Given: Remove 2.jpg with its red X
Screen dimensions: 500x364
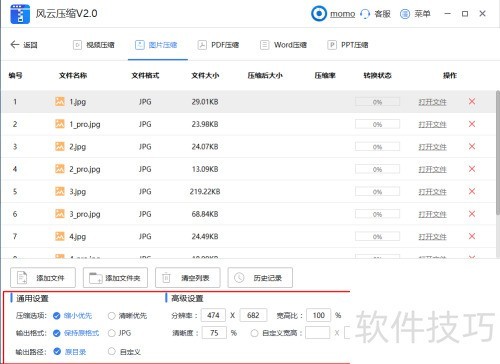Looking at the screenshot, I should tap(472, 146).
